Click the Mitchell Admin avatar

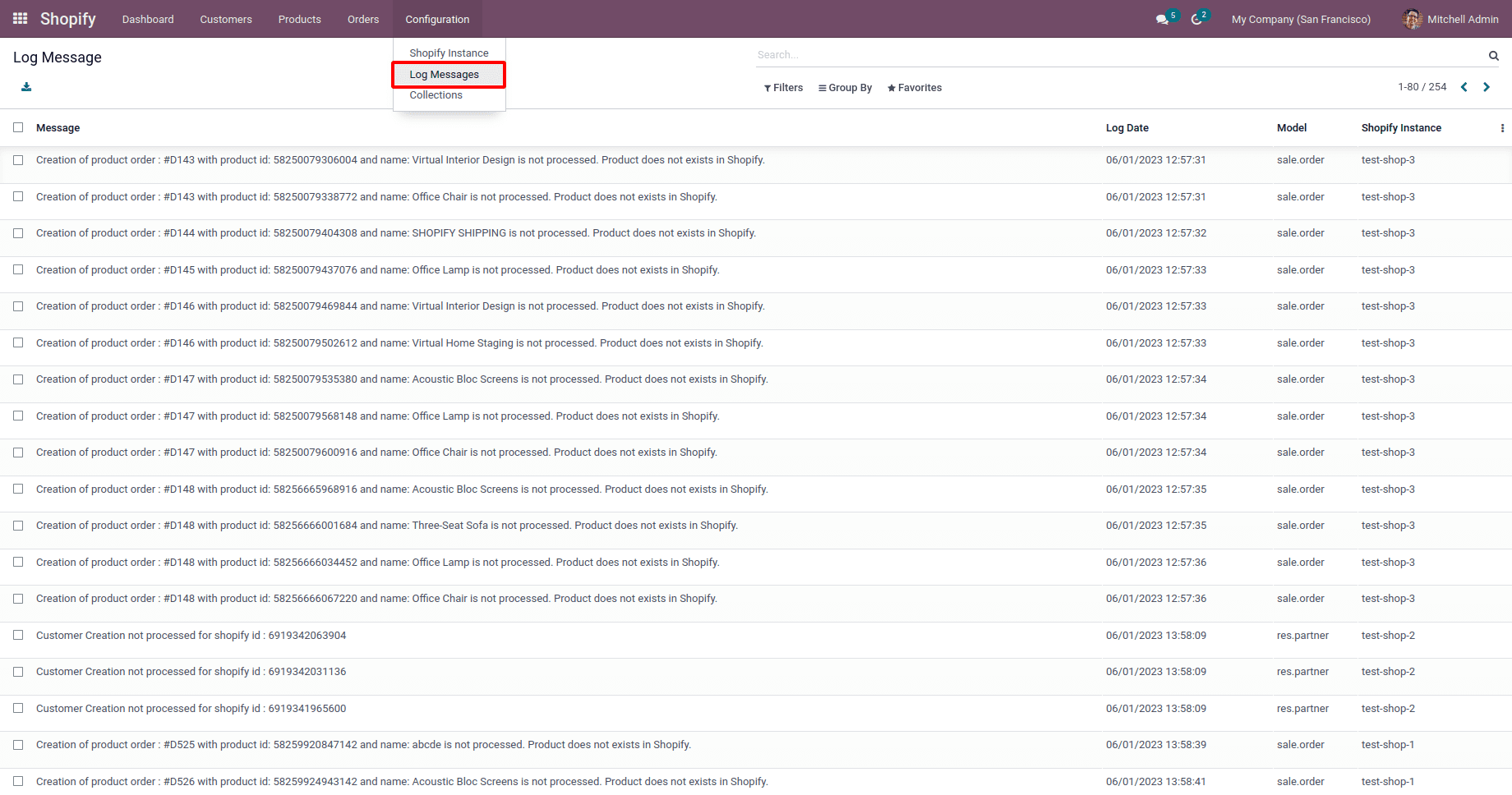[x=1413, y=19]
